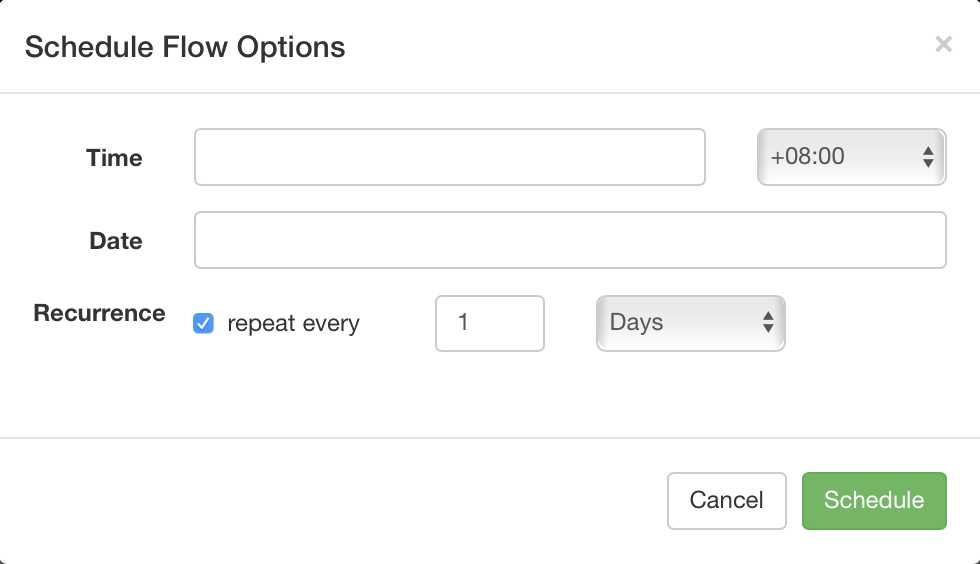Click the value 1 in interval box

(x=462, y=322)
